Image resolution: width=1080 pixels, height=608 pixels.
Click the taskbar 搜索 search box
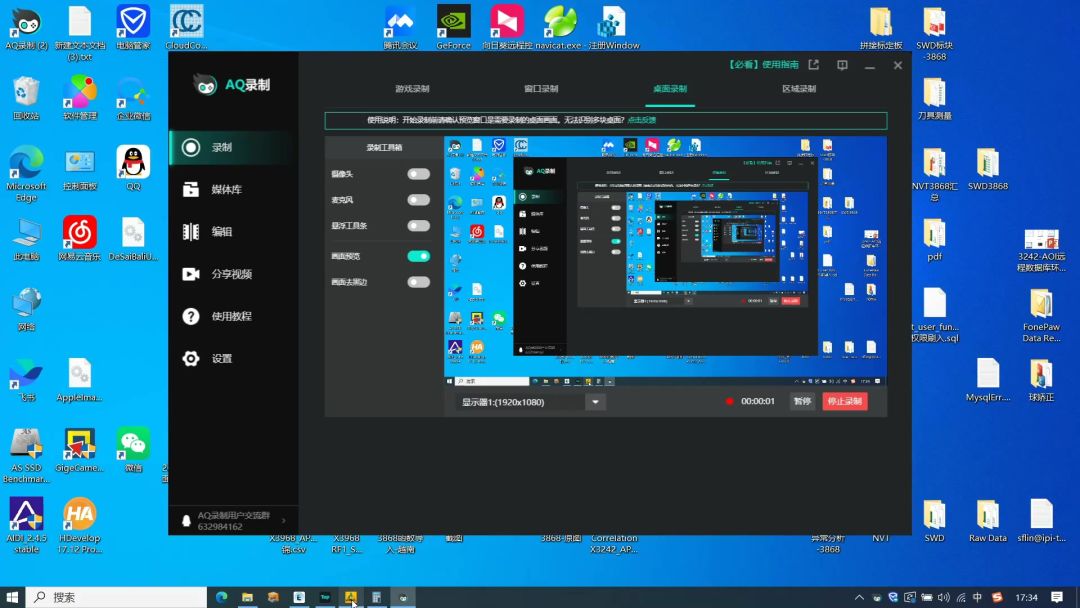(116, 597)
